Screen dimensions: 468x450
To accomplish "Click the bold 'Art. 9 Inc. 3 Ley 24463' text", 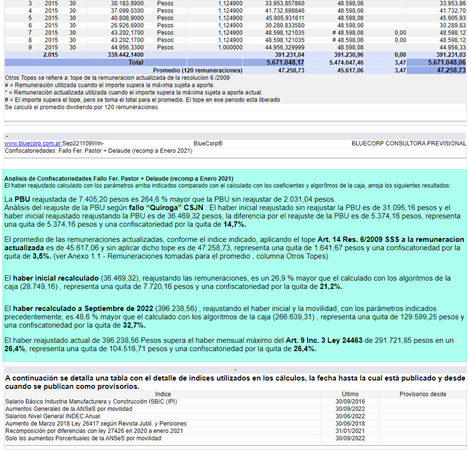I will [x=324, y=340].
